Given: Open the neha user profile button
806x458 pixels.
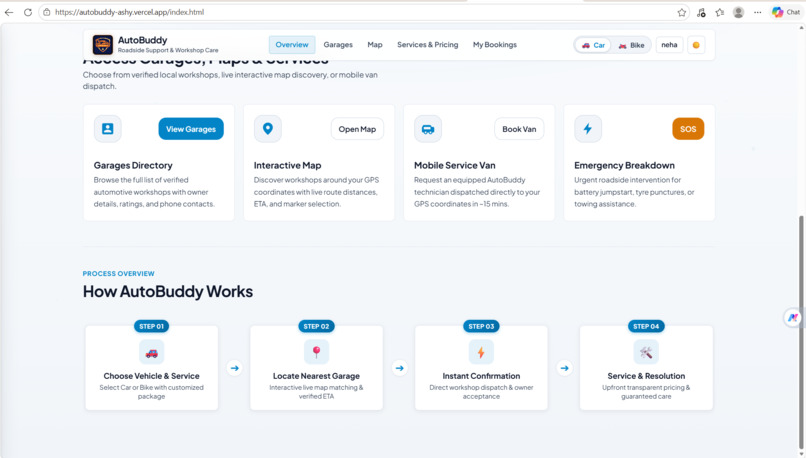Looking at the screenshot, I should (669, 45).
